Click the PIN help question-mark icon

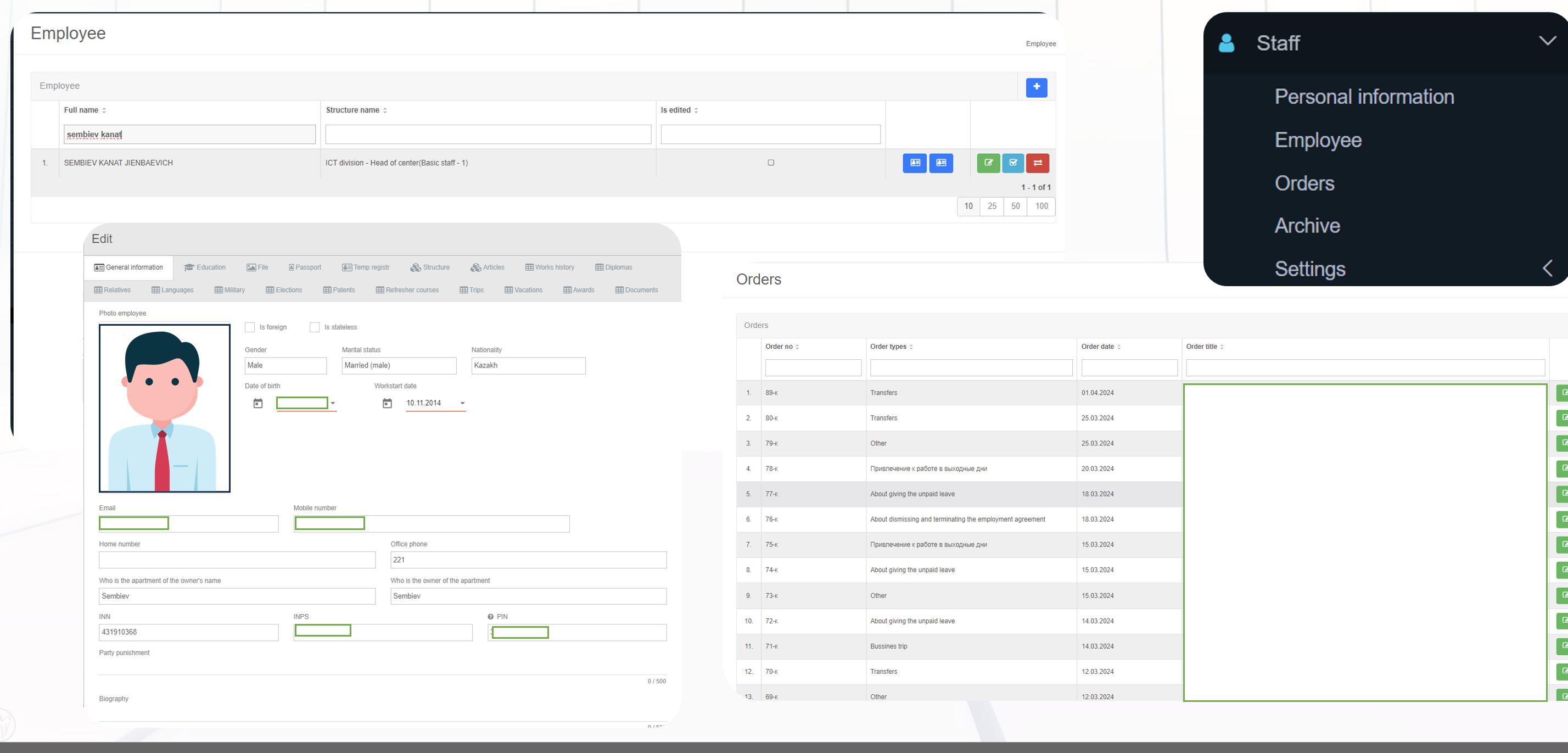tap(491, 617)
